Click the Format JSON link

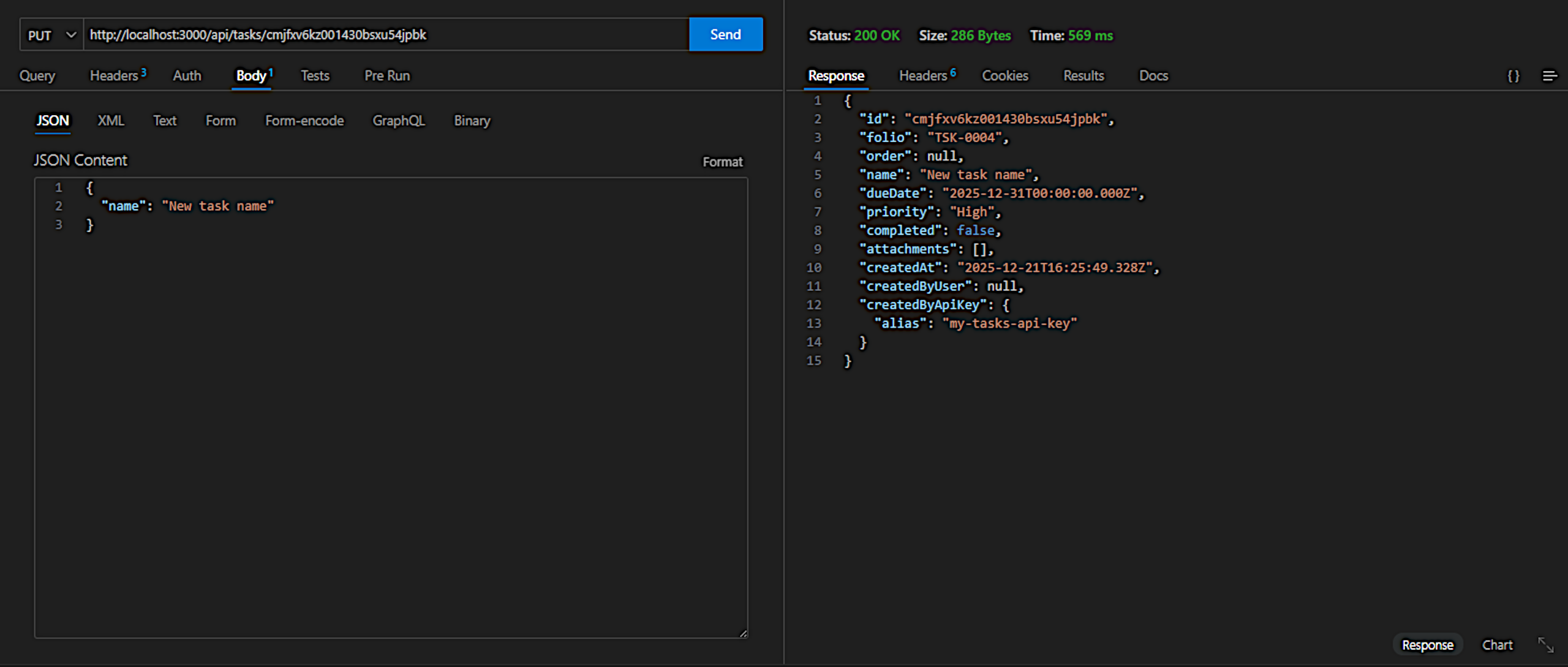[x=722, y=162]
